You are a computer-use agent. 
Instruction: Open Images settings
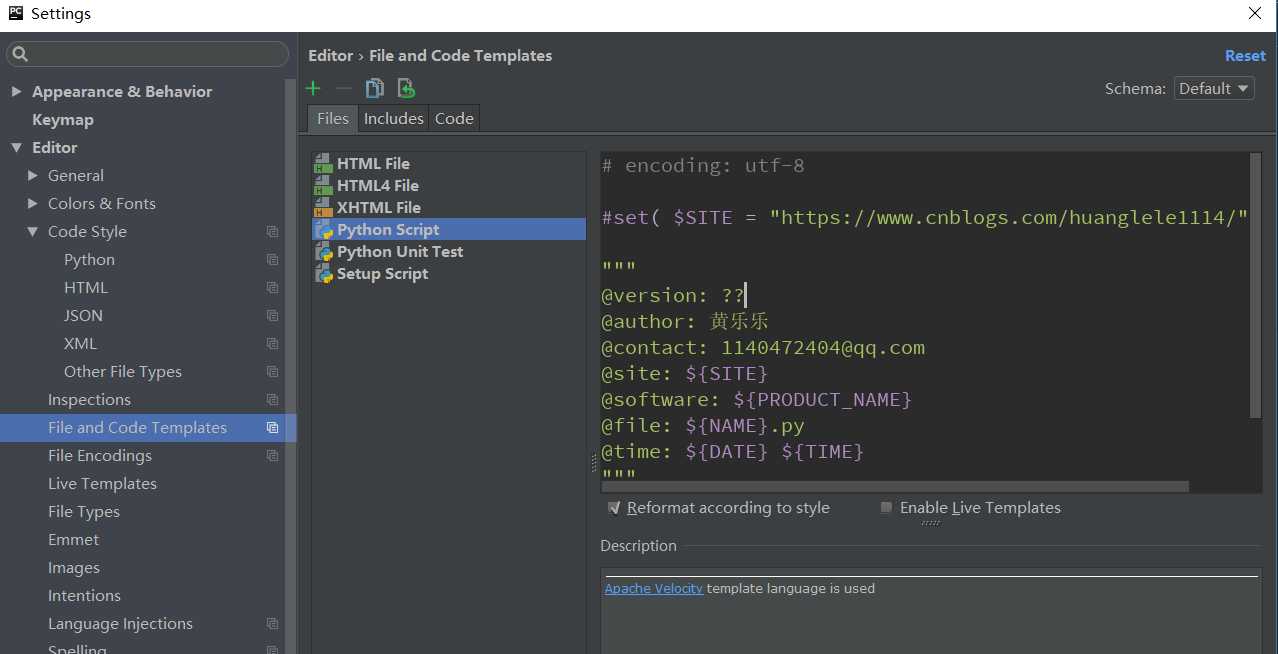(x=74, y=567)
